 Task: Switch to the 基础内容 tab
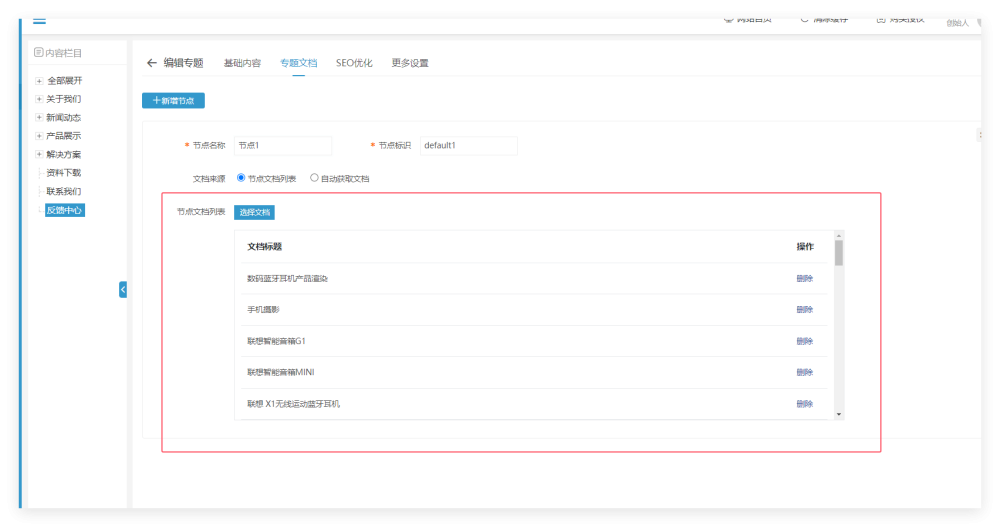(x=242, y=63)
